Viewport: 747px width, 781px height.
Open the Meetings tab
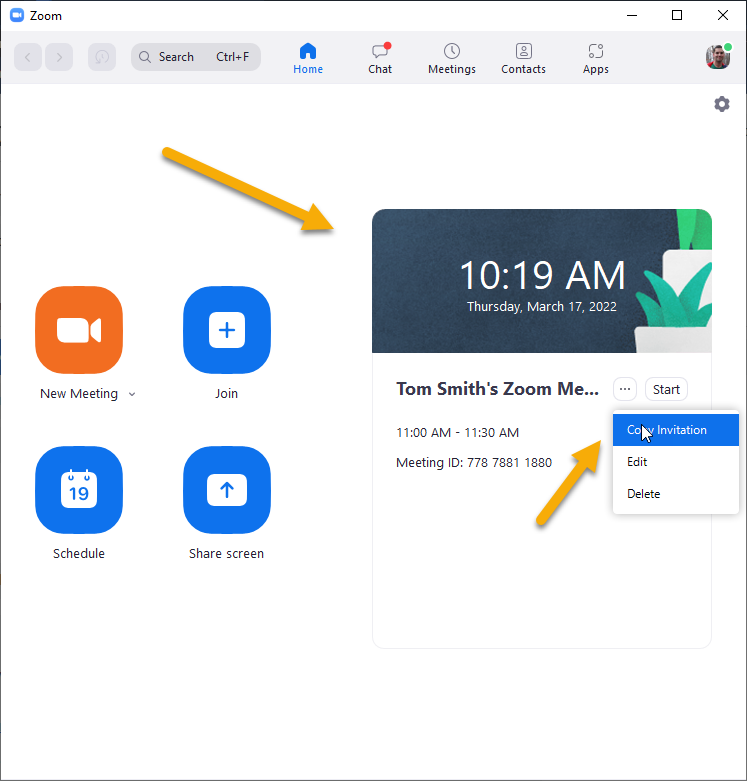[452, 59]
